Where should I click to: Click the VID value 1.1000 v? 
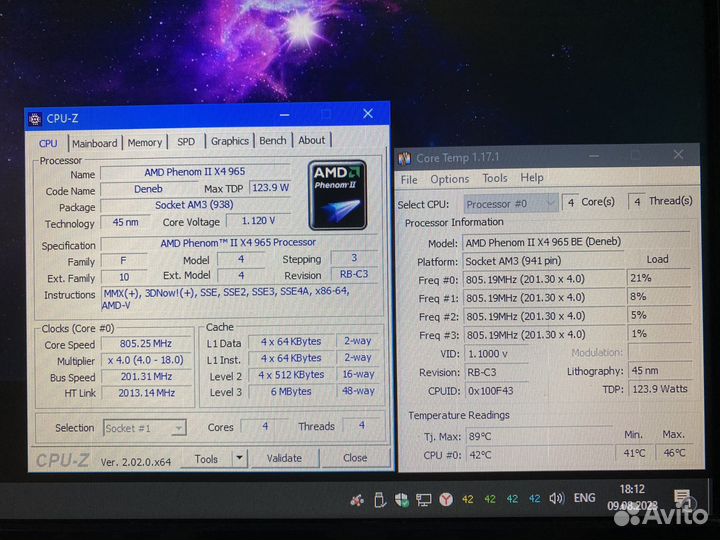click(x=495, y=354)
